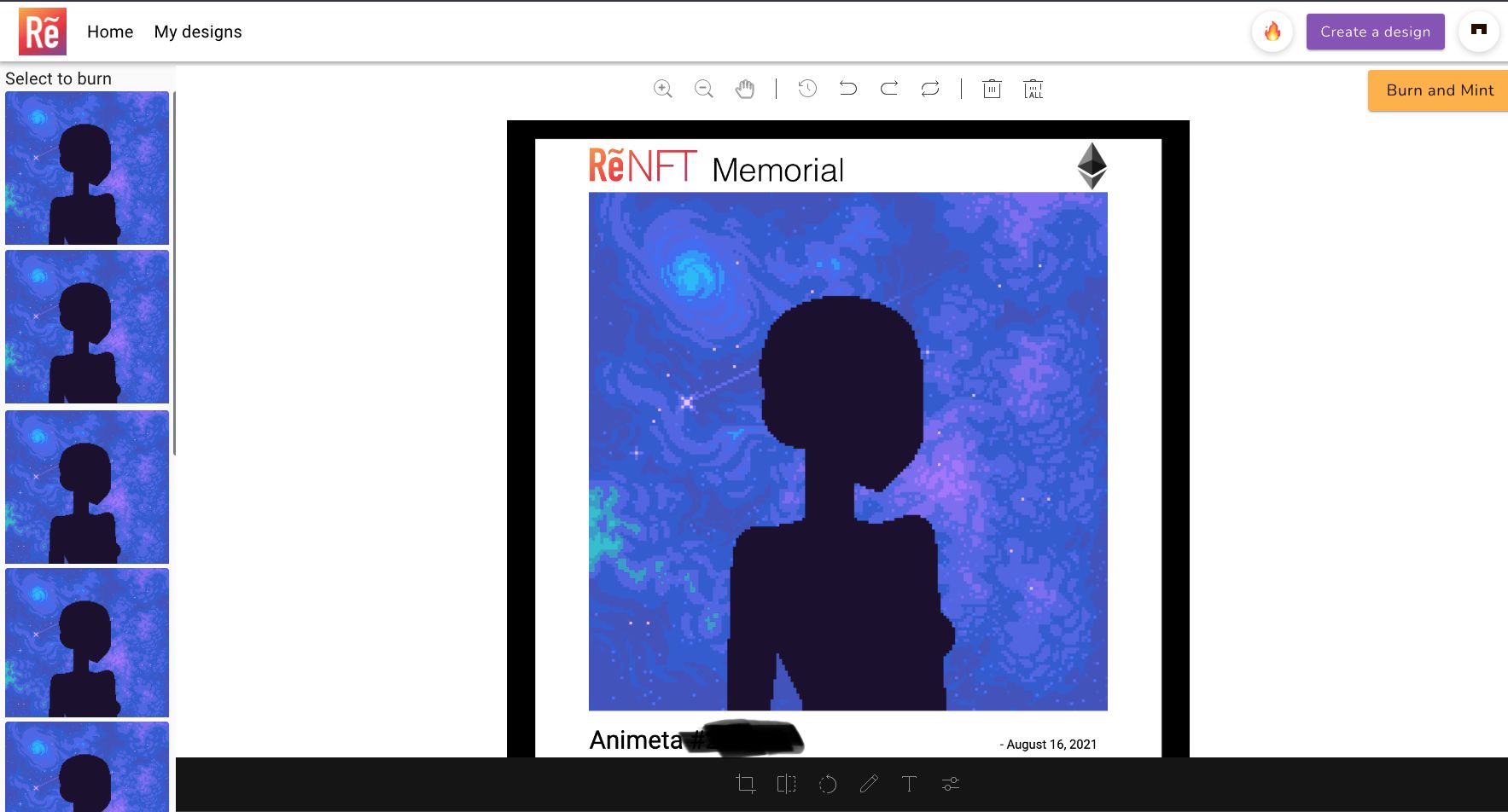Select the third thumbnail to burn
This screenshot has width=1508, height=812.
tap(87, 487)
